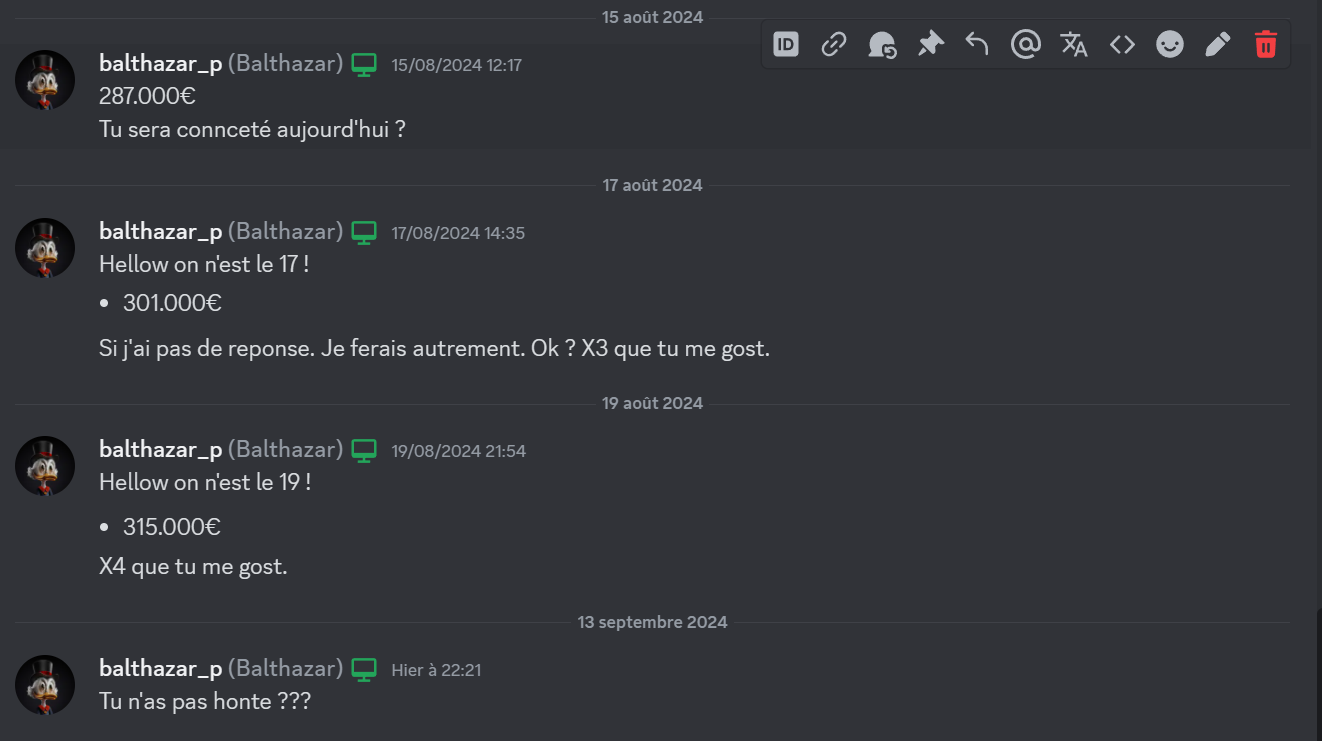1322x741 pixels.
Task: Copy message ID from hover toolbar
Action: (x=786, y=44)
